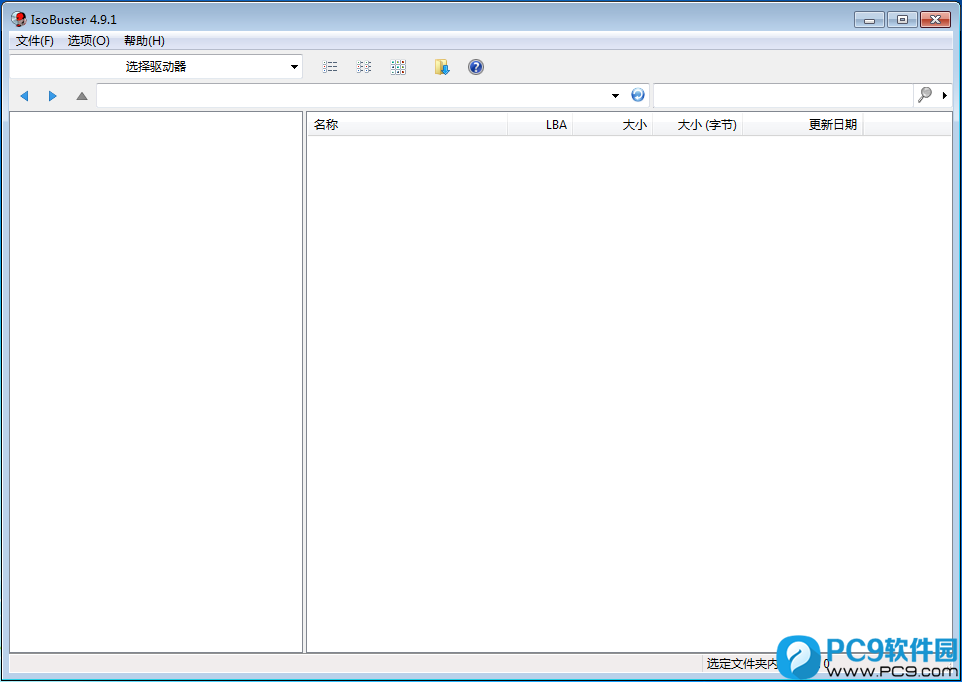962x682 pixels.
Task: Click inside the search input field
Action: tap(782, 95)
